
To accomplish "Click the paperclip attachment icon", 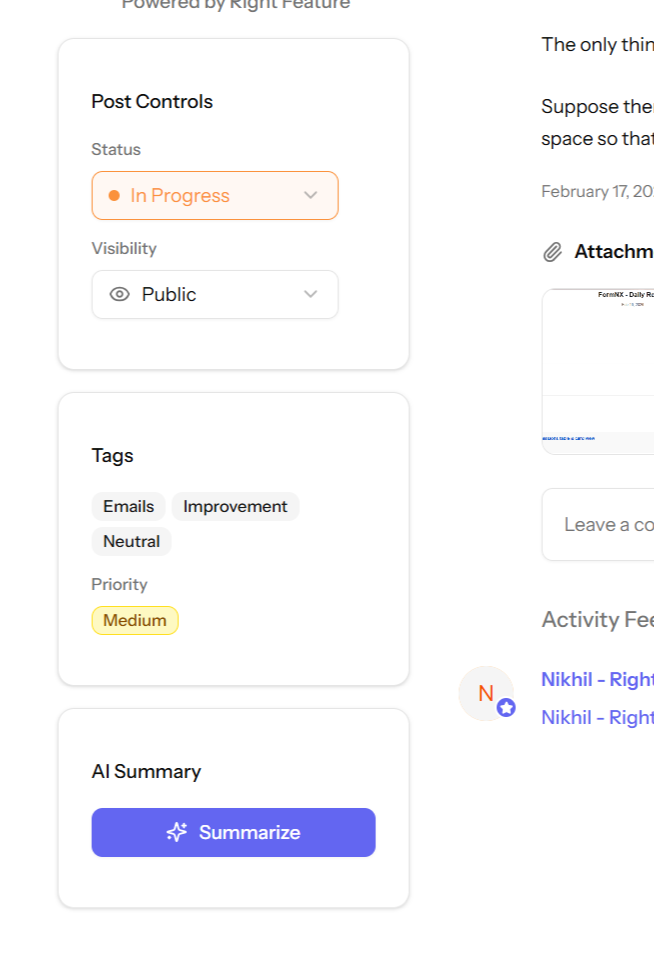I will click(x=552, y=252).
